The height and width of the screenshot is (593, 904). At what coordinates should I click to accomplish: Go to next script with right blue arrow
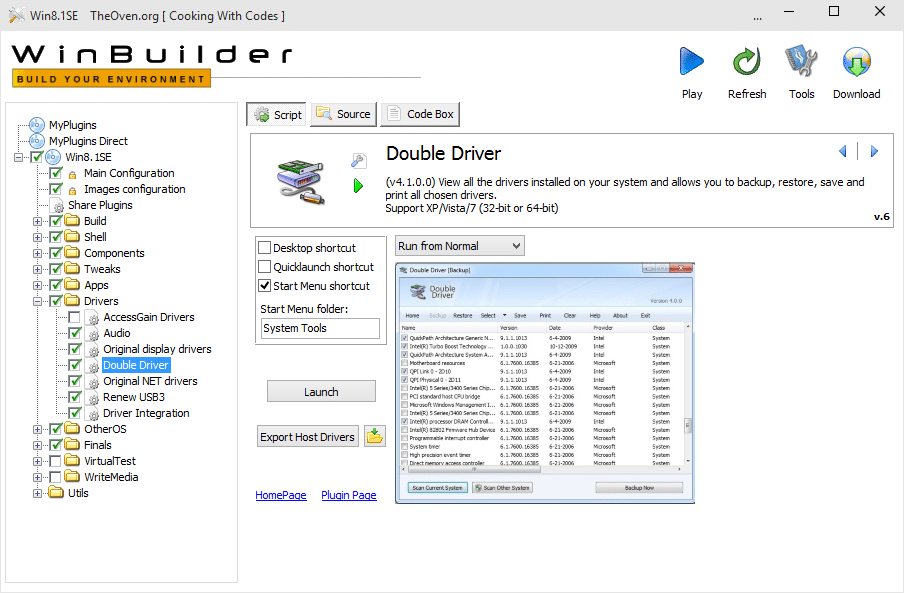874,151
